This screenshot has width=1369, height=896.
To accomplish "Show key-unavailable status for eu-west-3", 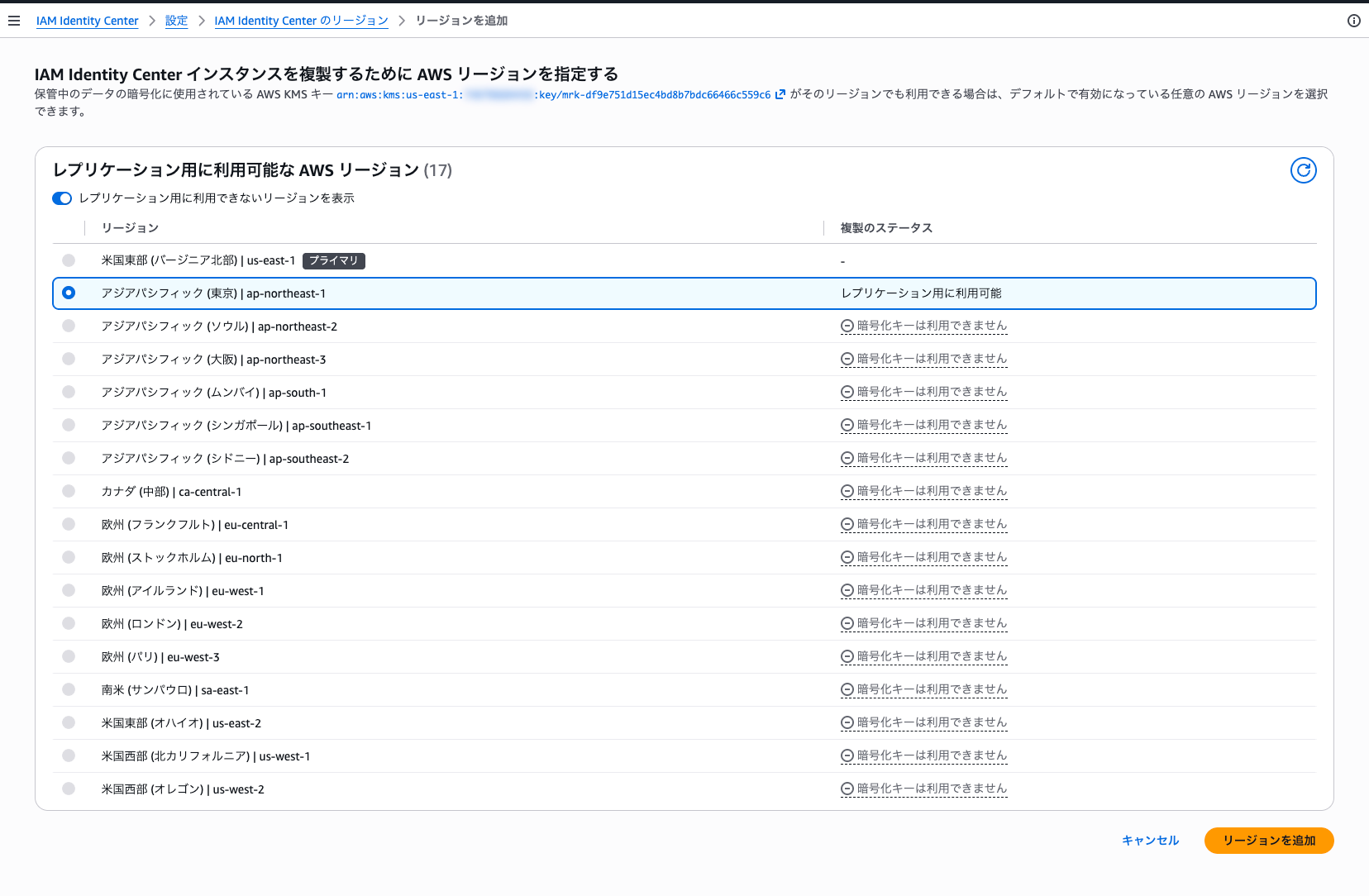I will (x=924, y=657).
